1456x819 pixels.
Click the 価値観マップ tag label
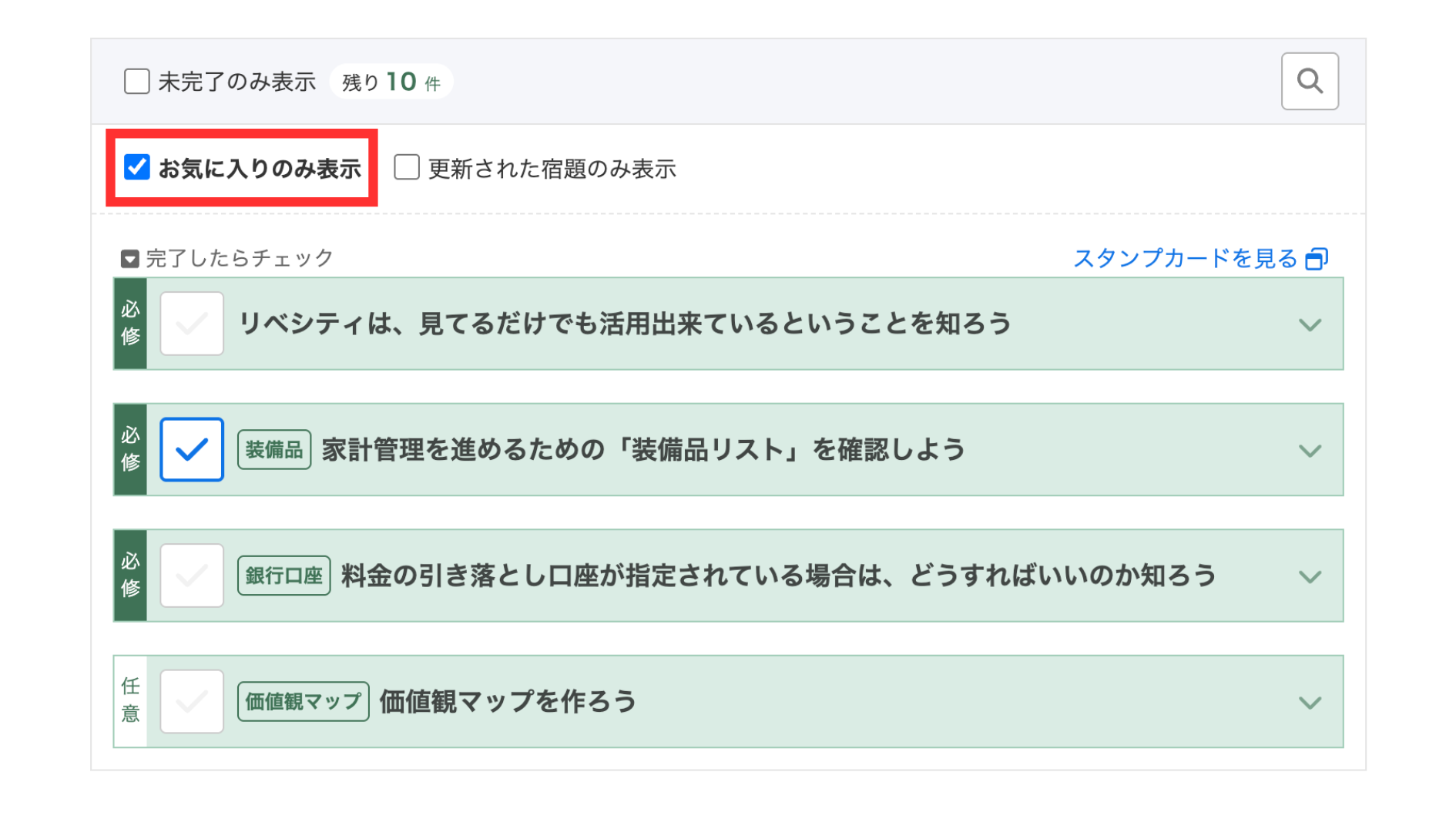(x=303, y=702)
